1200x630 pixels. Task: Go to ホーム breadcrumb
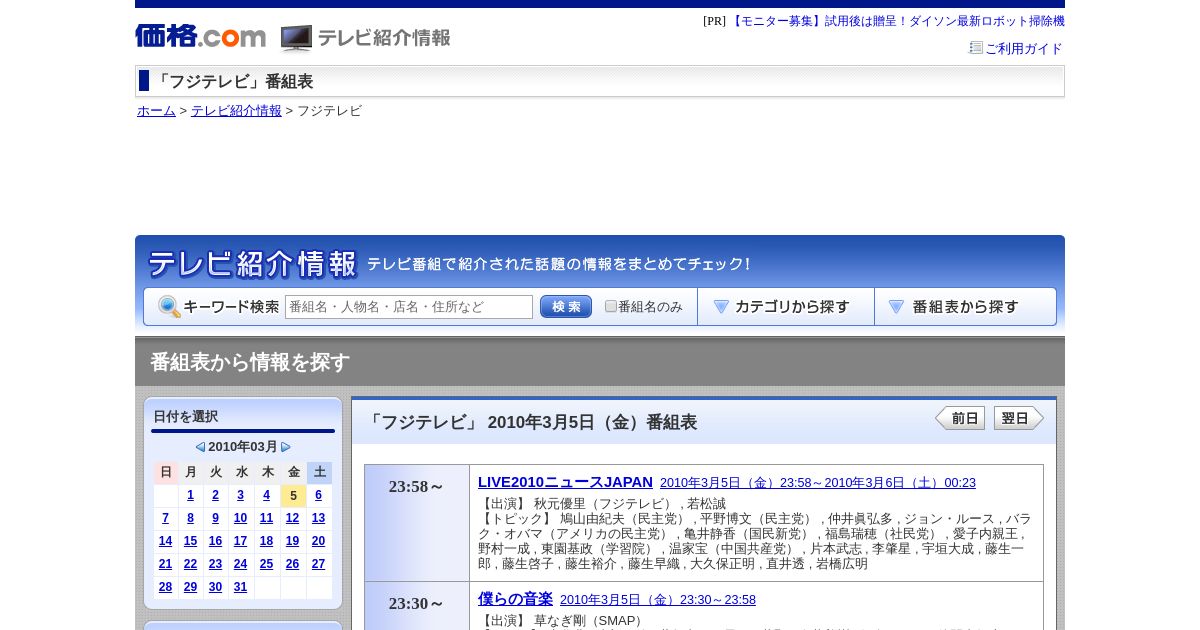click(x=156, y=110)
